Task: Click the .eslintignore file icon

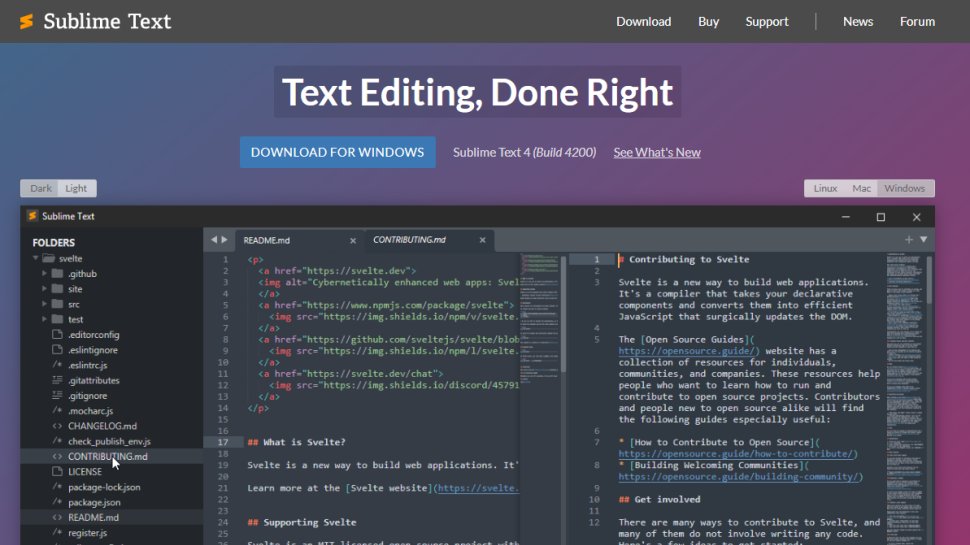Action: point(58,350)
